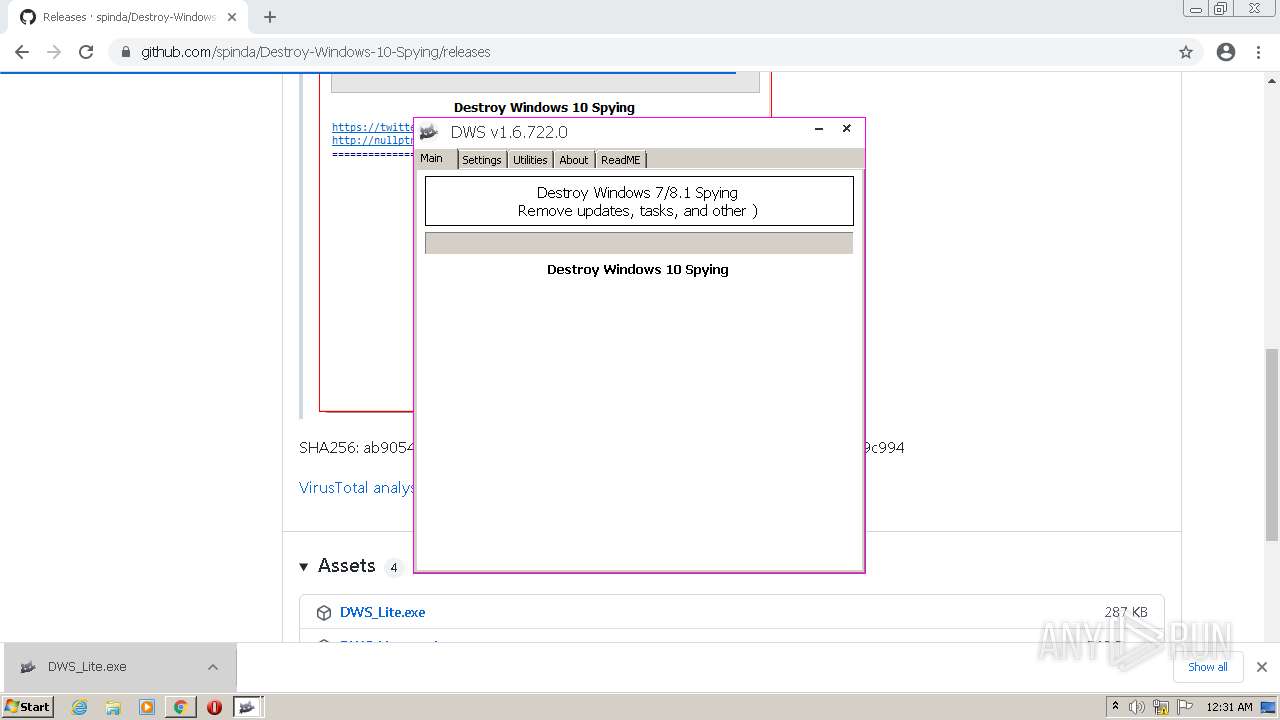Image resolution: width=1280 pixels, height=720 pixels.
Task: Open Chrome from the taskbar
Action: coord(180,707)
